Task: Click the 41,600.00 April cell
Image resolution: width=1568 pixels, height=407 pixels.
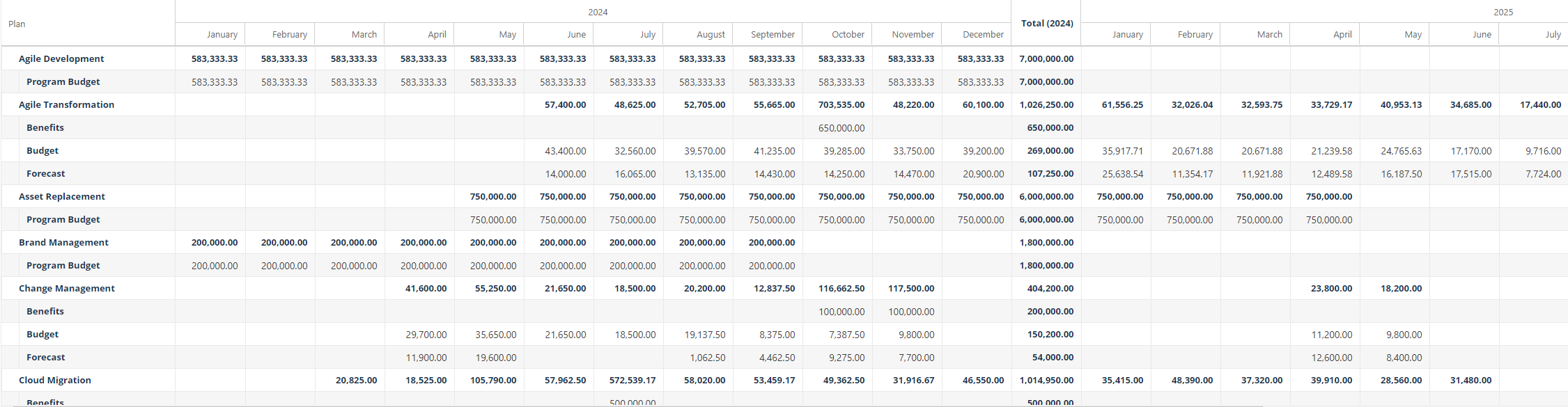Action: point(426,288)
